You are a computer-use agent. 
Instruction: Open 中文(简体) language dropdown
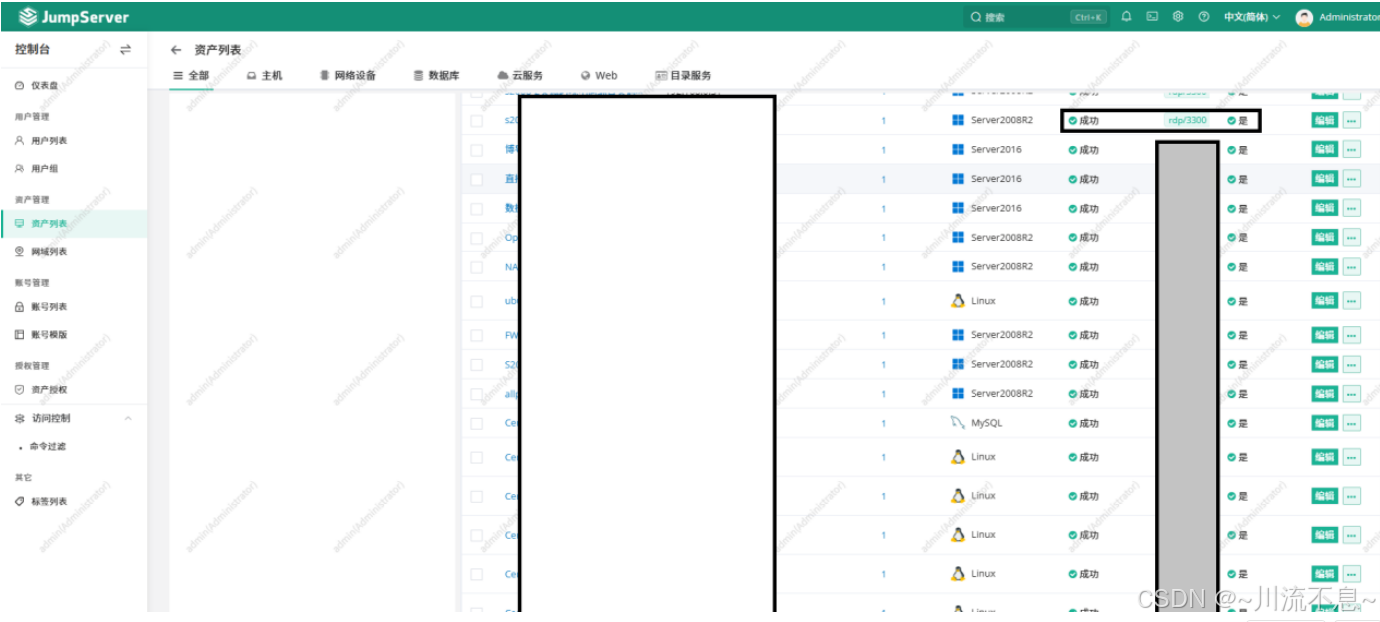pyautogui.click(x=1252, y=17)
